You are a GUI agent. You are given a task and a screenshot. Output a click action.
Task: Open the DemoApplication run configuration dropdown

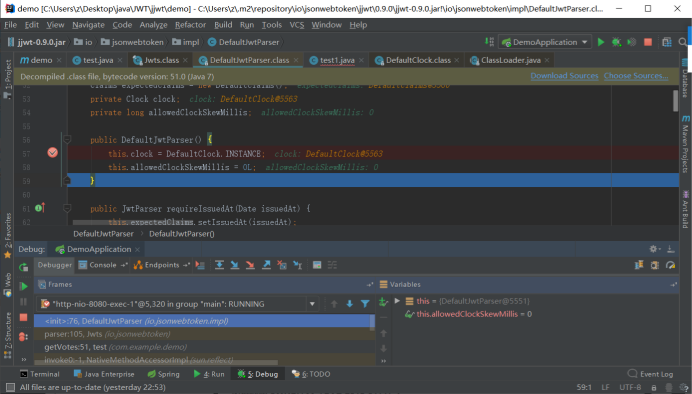point(545,42)
